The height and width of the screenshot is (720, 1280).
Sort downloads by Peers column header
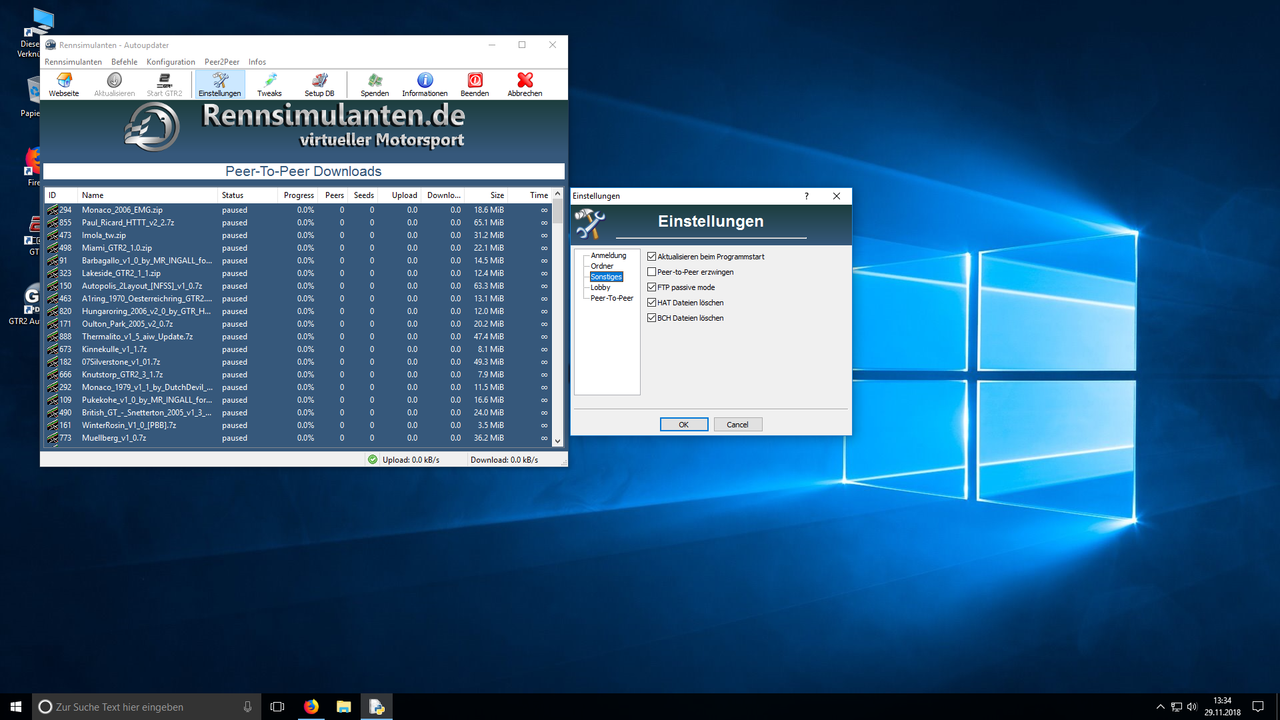[x=334, y=195]
